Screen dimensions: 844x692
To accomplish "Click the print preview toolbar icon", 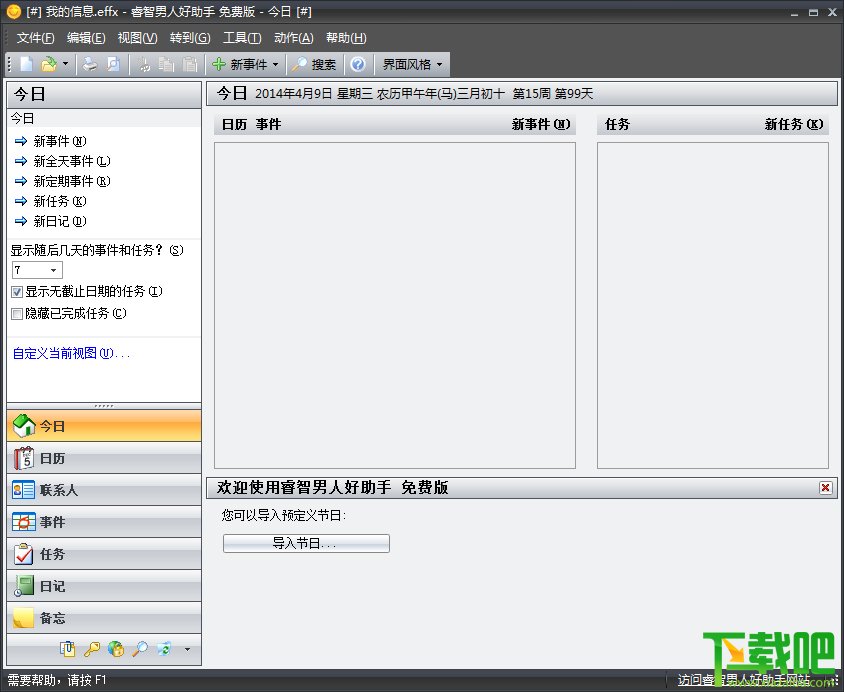I will 113,65.
